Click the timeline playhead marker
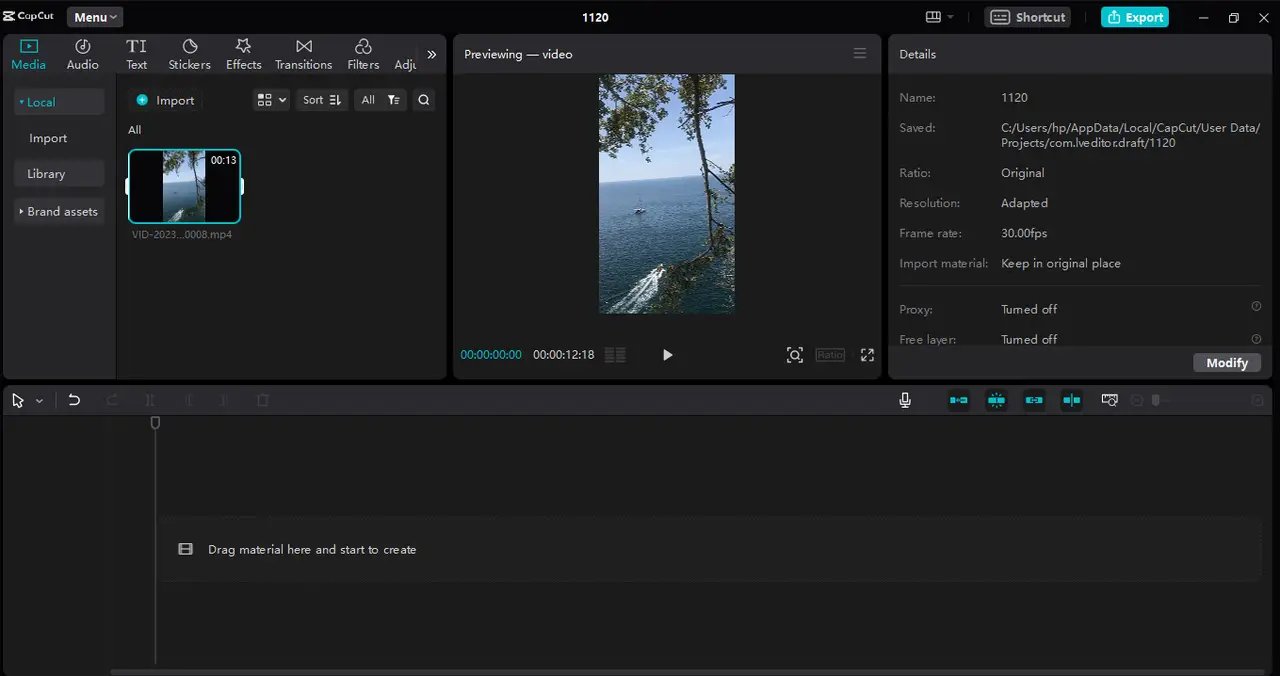Image resolution: width=1280 pixels, height=676 pixels. click(x=155, y=423)
